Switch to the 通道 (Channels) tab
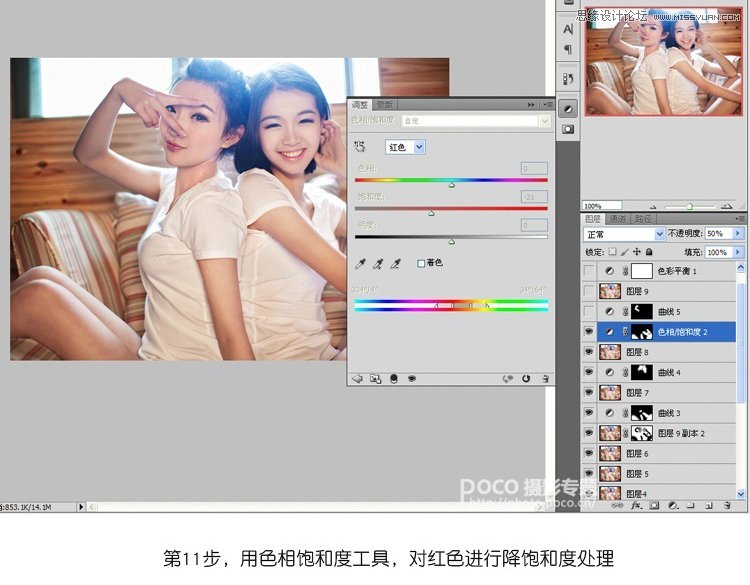The image size is (750, 585). [618, 218]
